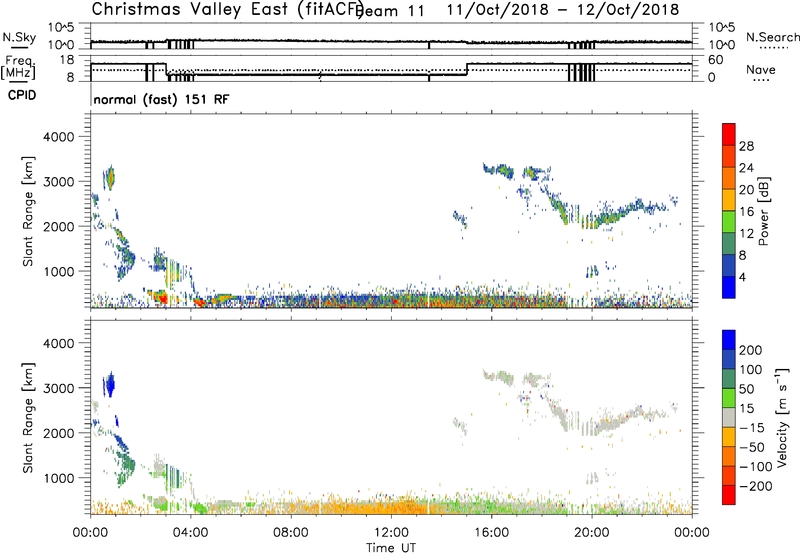Click the '08:00' time tick label

pyautogui.click(x=291, y=533)
